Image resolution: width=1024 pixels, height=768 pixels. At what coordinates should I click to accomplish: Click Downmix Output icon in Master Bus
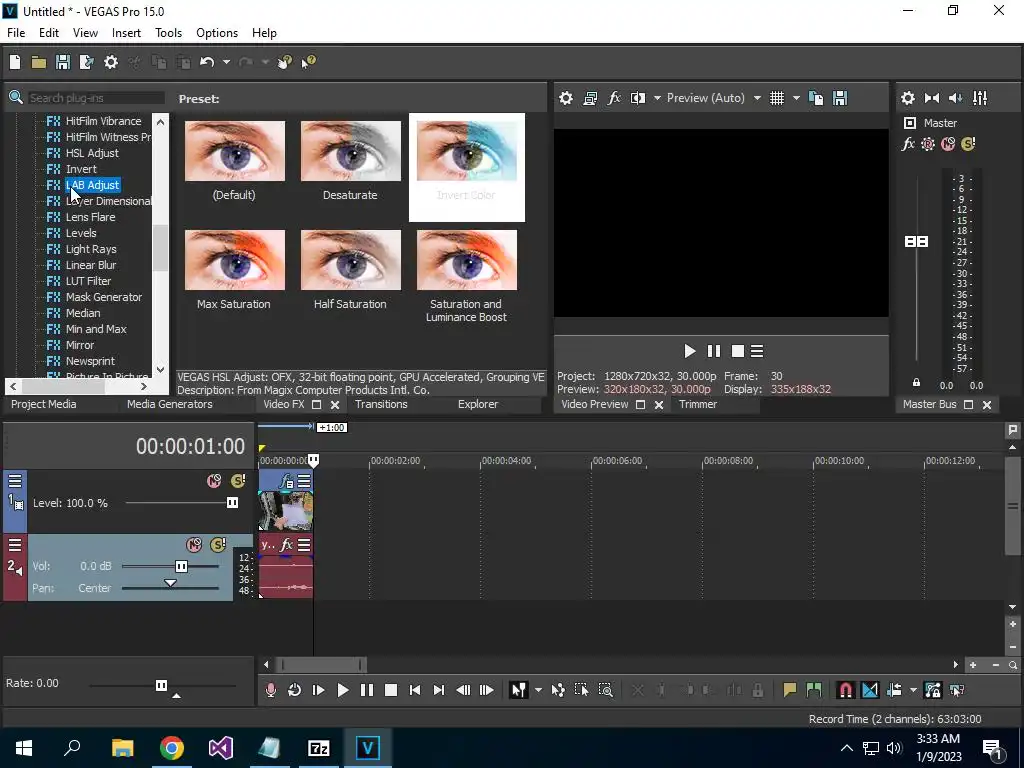coord(932,98)
